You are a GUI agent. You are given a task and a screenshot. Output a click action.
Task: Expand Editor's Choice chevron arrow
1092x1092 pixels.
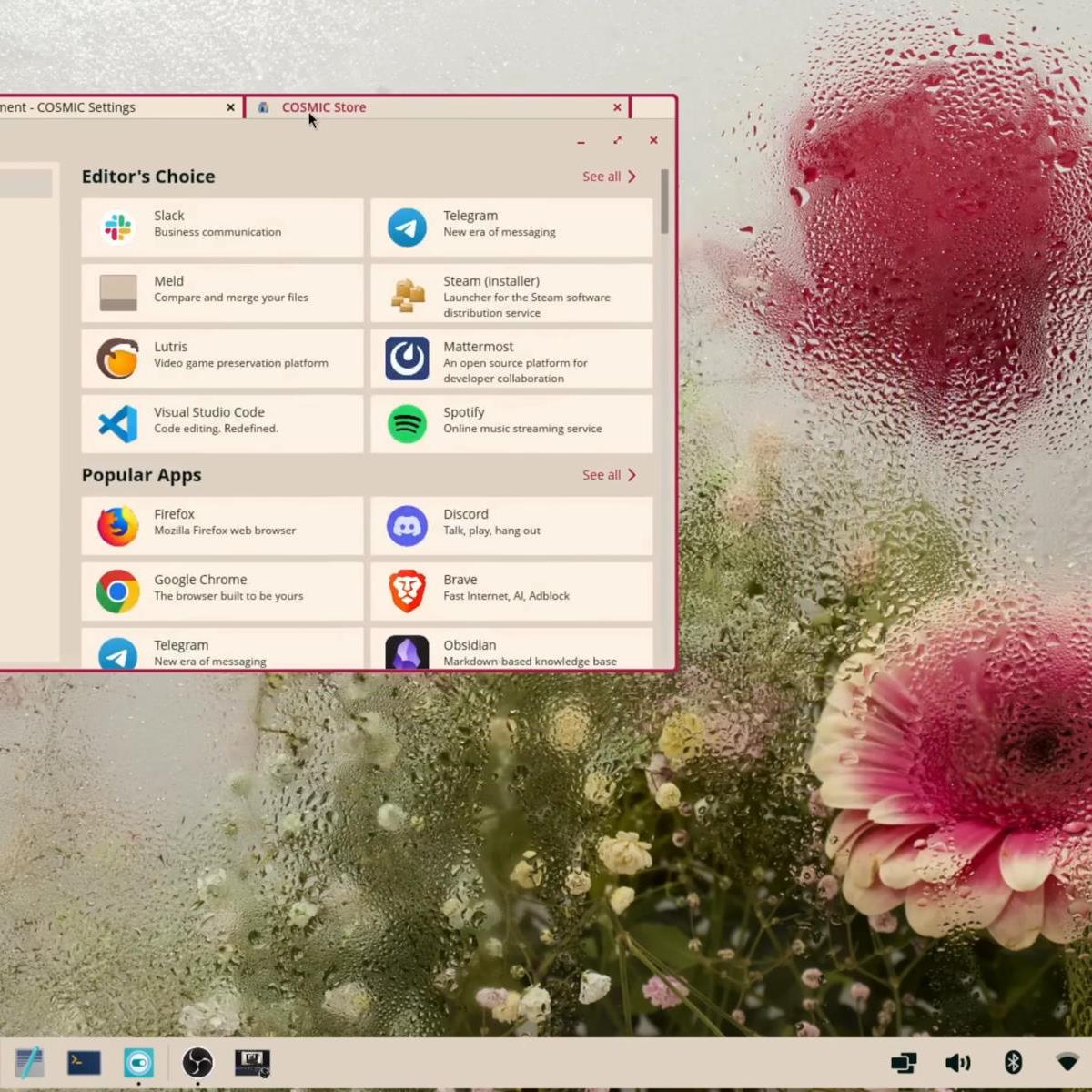pos(632,177)
